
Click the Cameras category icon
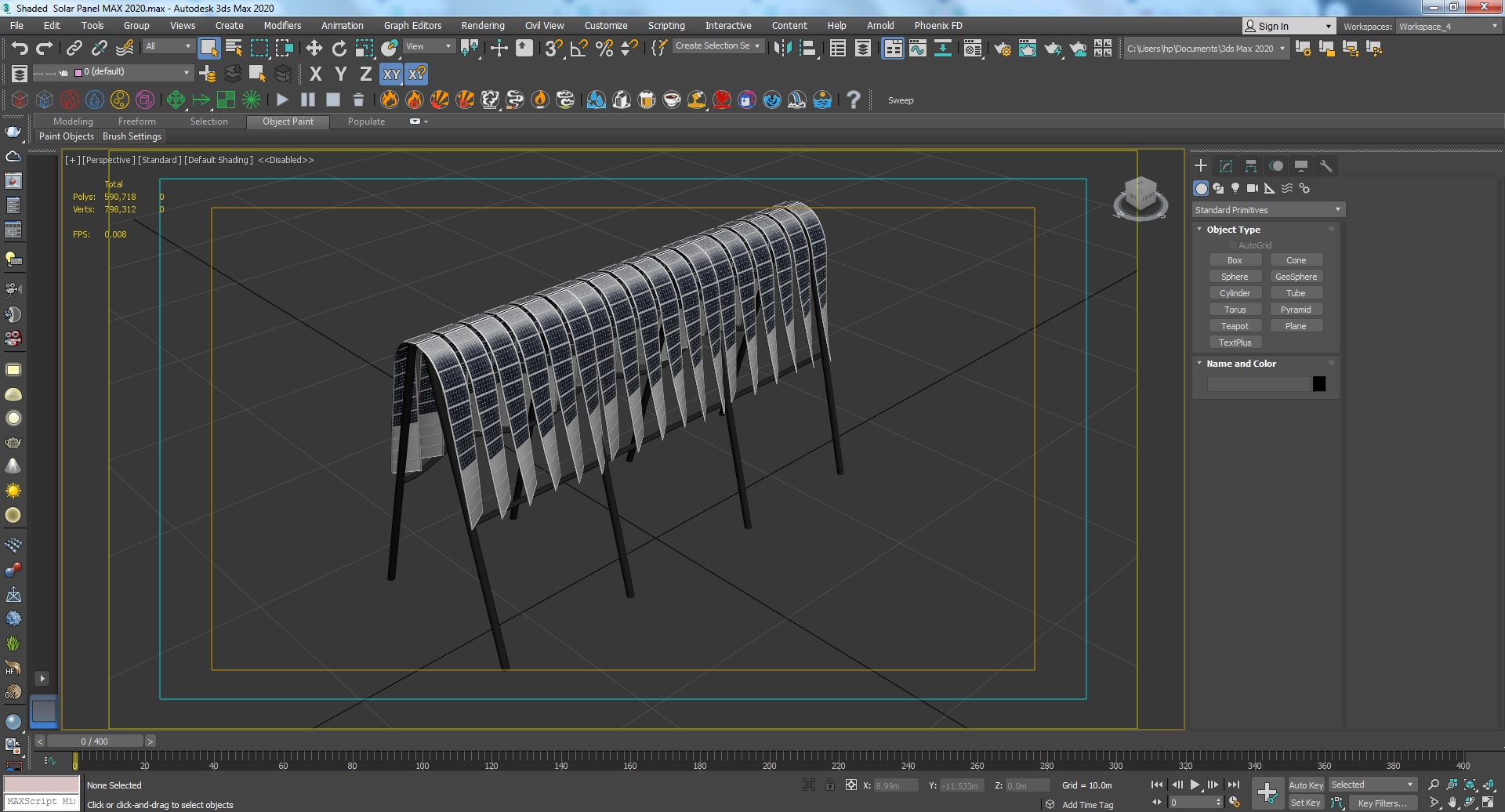1253,188
